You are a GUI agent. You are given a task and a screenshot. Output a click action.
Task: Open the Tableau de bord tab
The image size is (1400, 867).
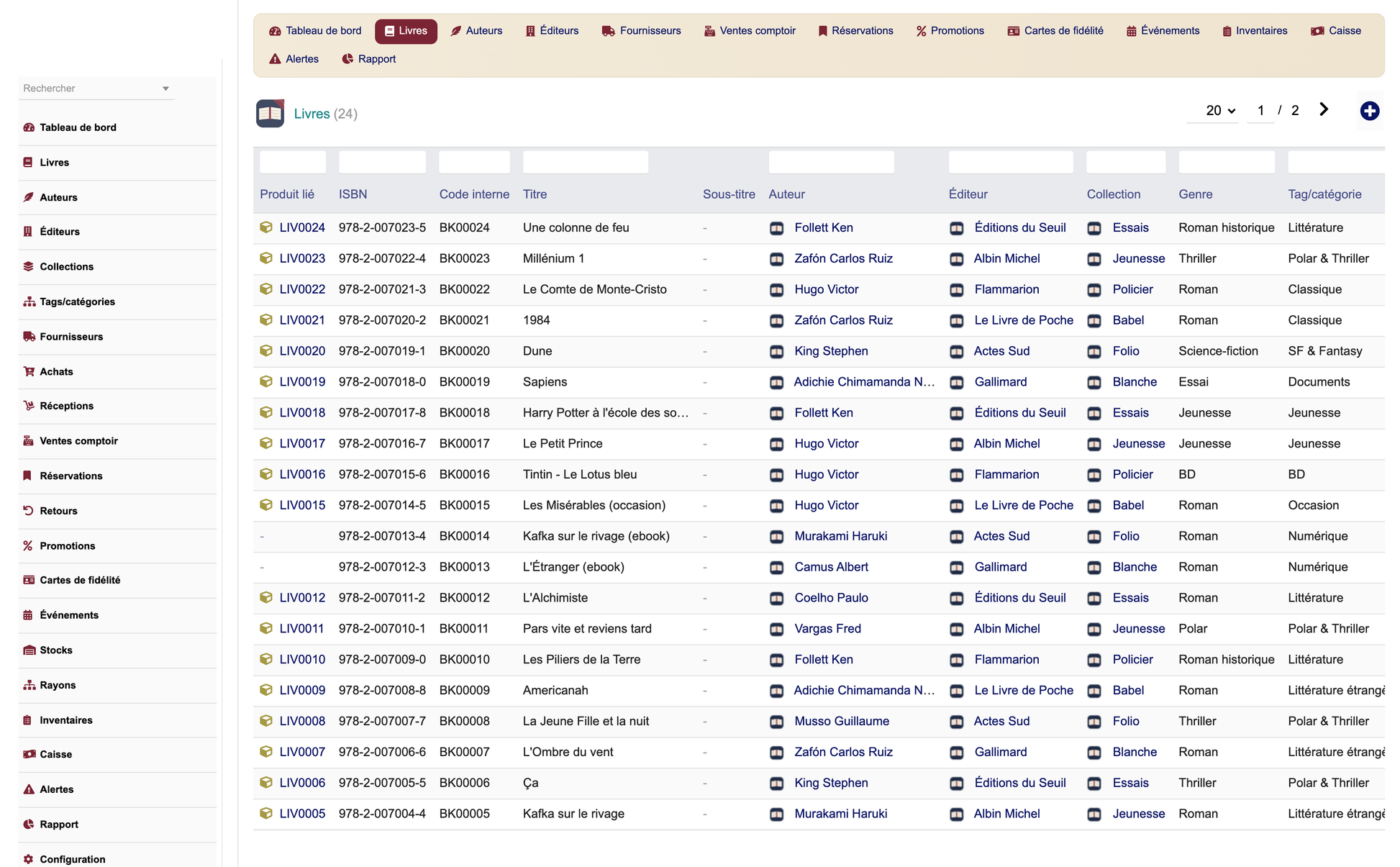pos(315,31)
